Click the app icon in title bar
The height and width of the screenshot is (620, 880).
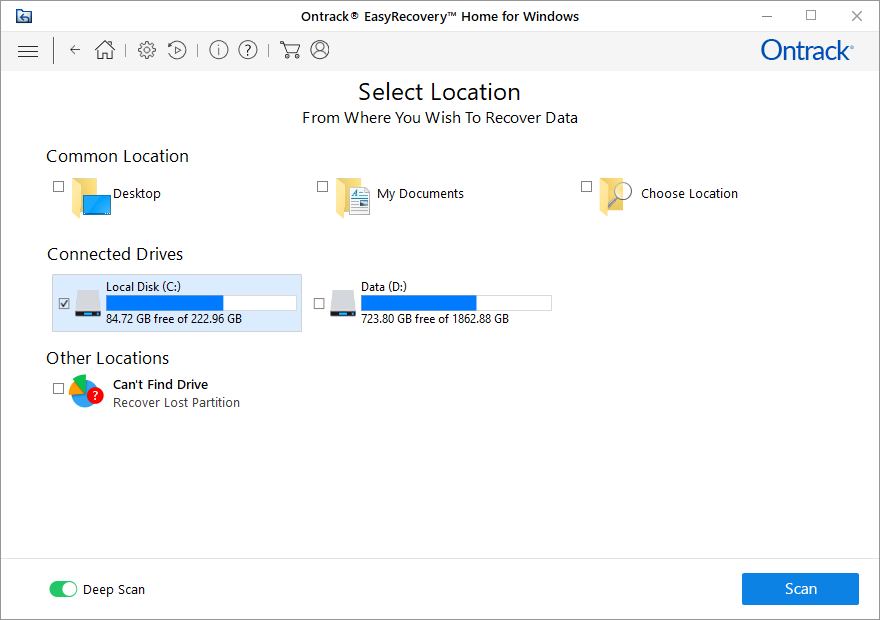[24, 16]
